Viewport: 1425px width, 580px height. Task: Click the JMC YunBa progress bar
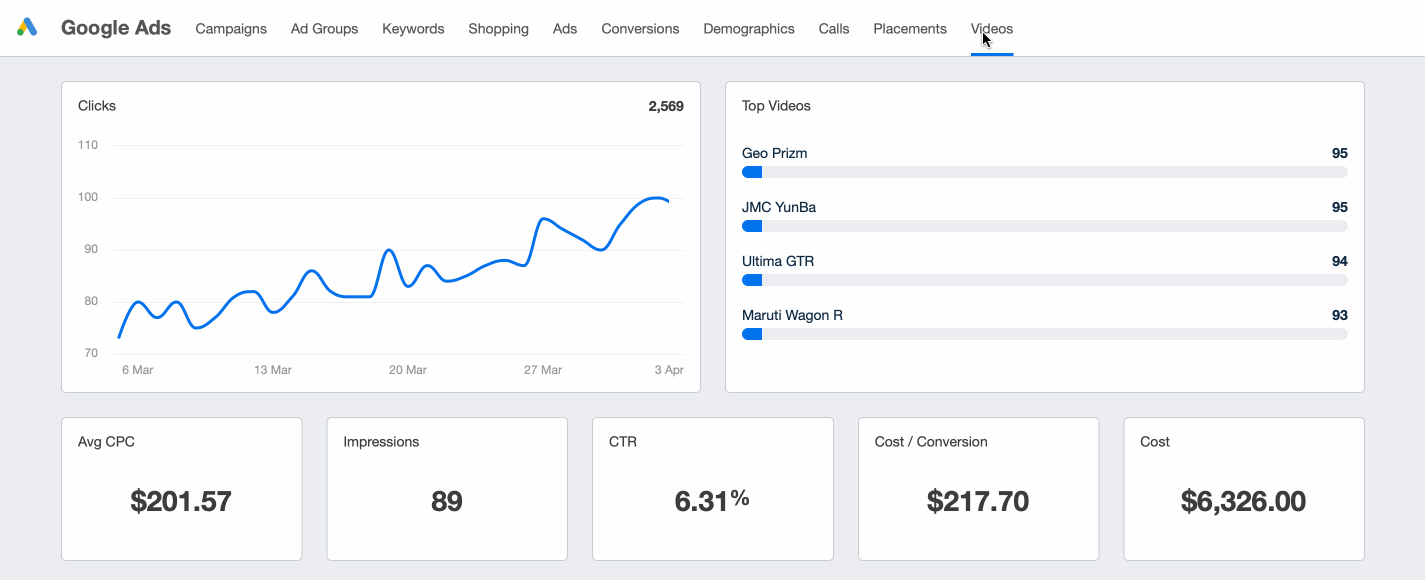click(1045, 226)
